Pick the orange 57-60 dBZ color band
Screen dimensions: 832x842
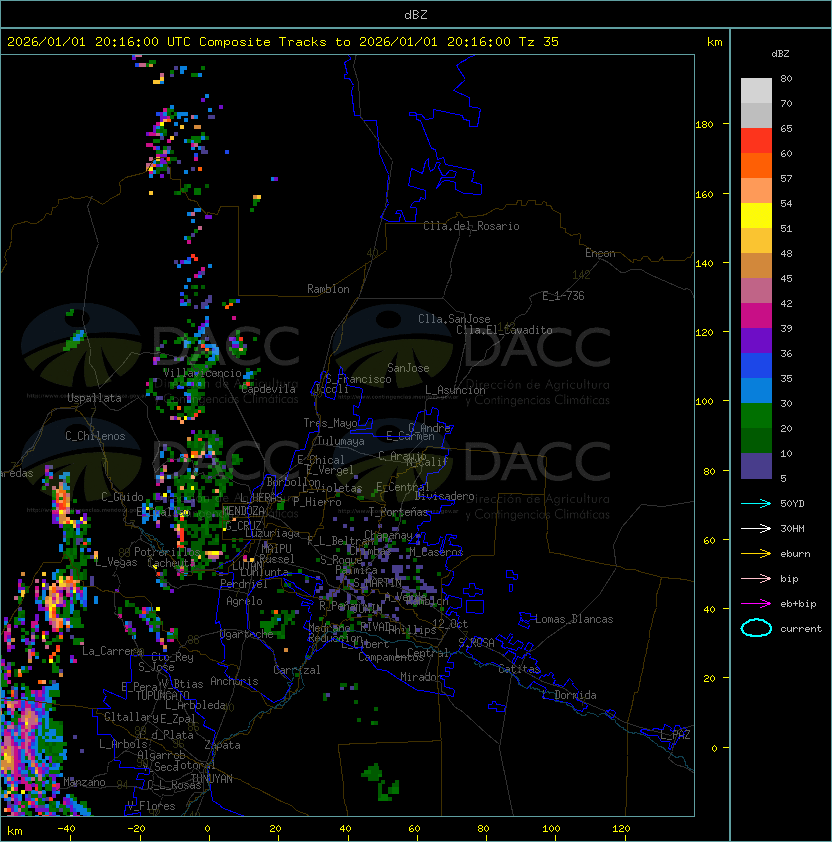click(756, 165)
